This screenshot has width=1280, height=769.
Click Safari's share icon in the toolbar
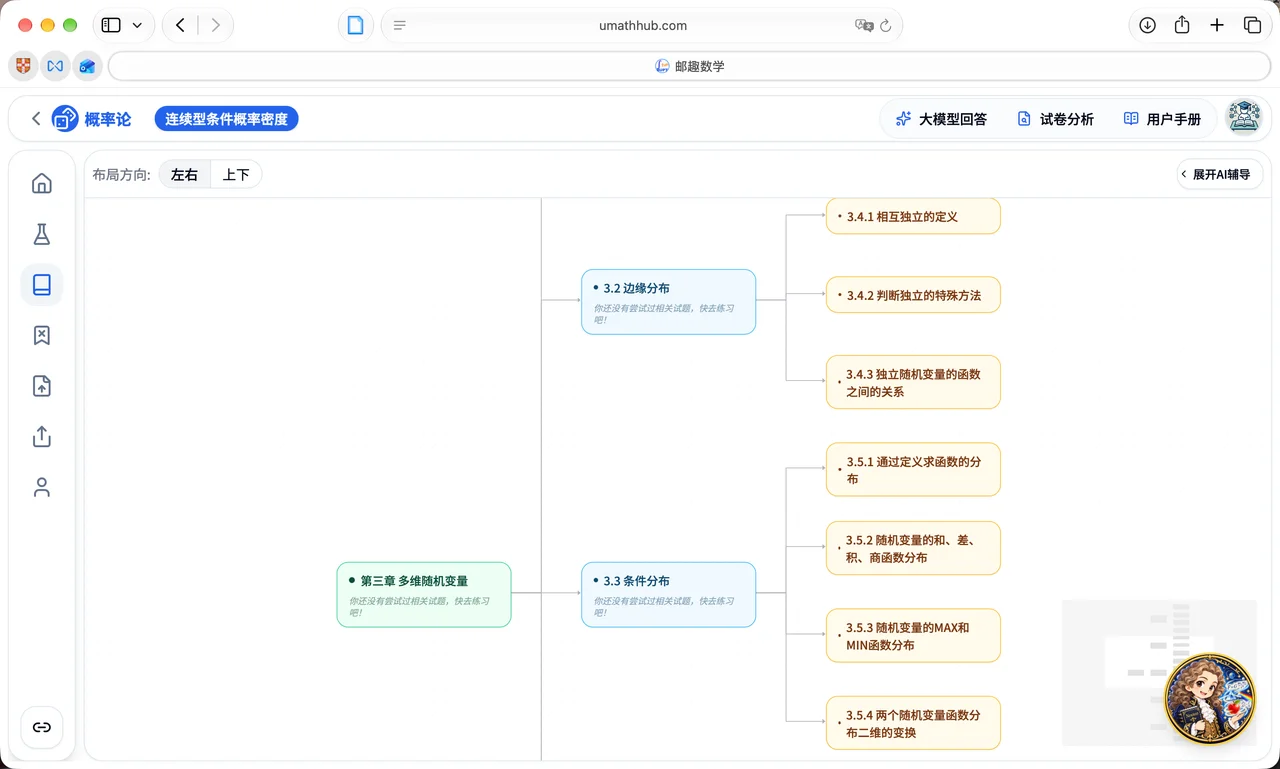pos(1182,26)
